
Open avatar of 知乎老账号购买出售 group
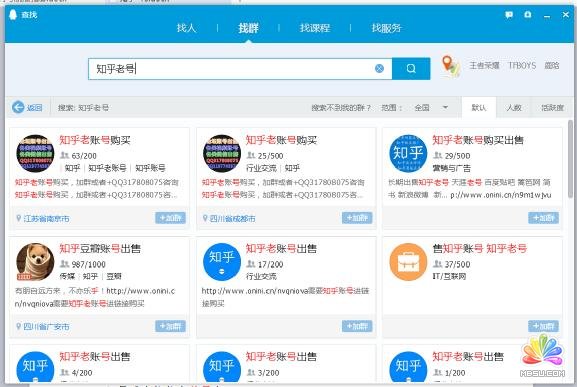tap(408, 153)
